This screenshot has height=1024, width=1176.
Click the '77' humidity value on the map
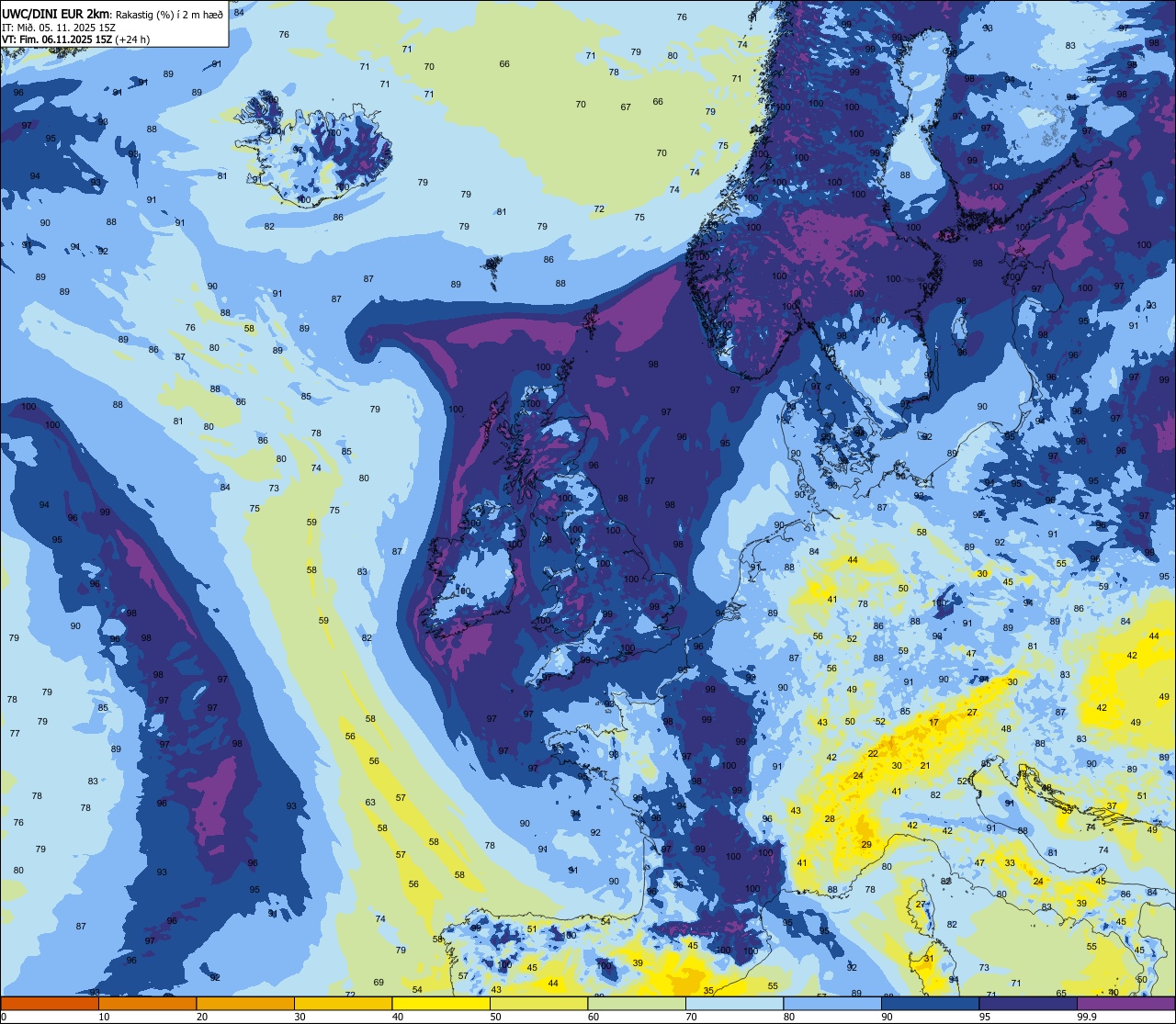(x=15, y=733)
